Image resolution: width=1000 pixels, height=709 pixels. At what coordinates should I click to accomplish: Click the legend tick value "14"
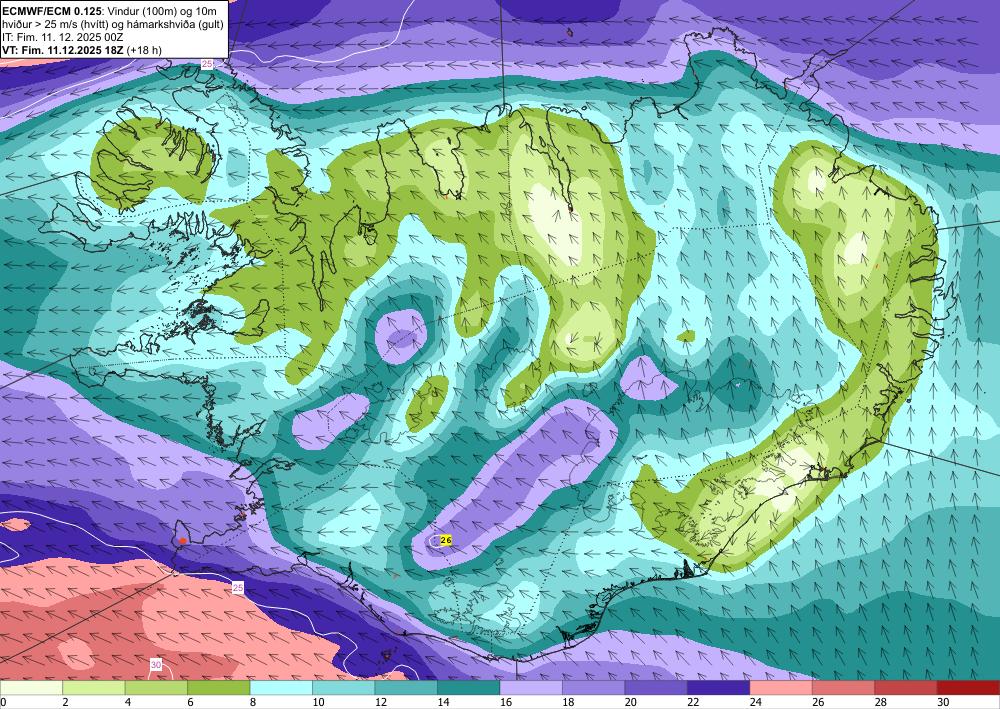click(x=443, y=702)
